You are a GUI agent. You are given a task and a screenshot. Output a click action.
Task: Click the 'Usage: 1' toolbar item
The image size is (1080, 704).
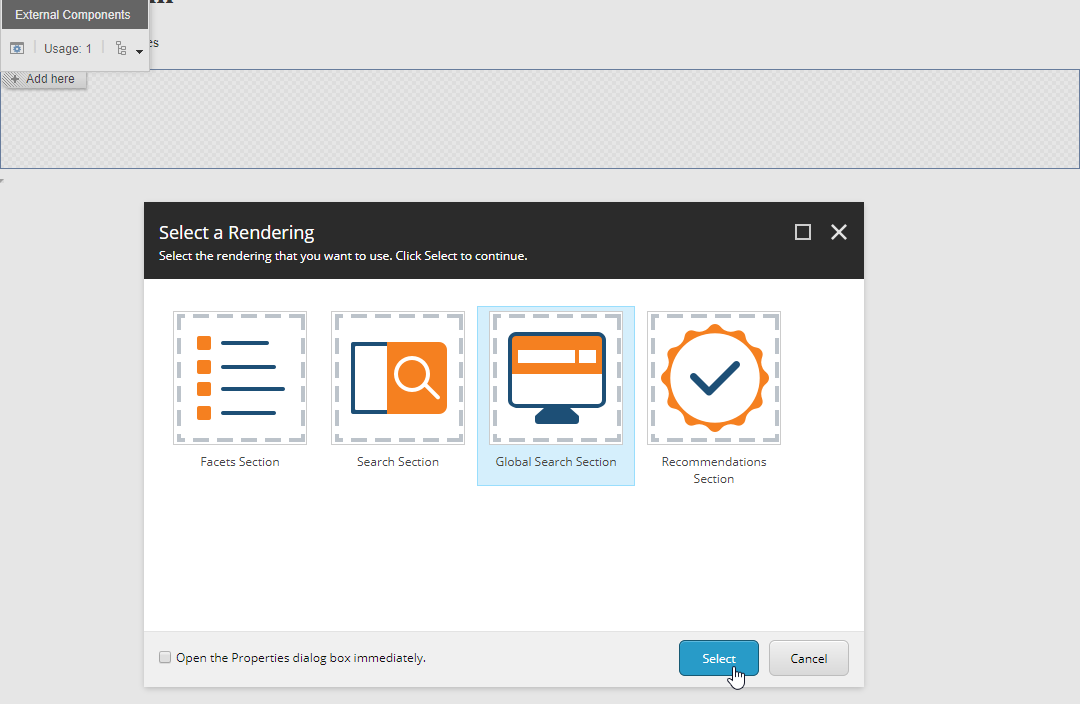(x=68, y=48)
